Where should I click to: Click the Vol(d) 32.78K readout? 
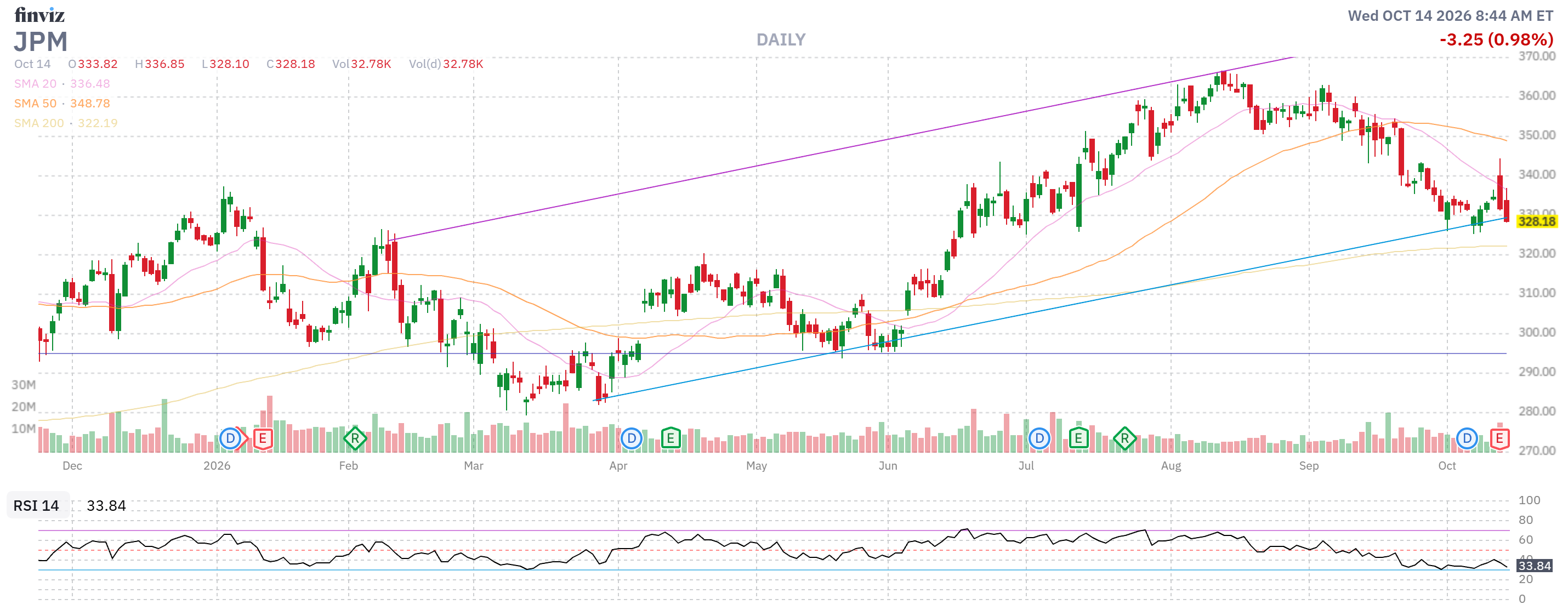pyautogui.click(x=446, y=64)
